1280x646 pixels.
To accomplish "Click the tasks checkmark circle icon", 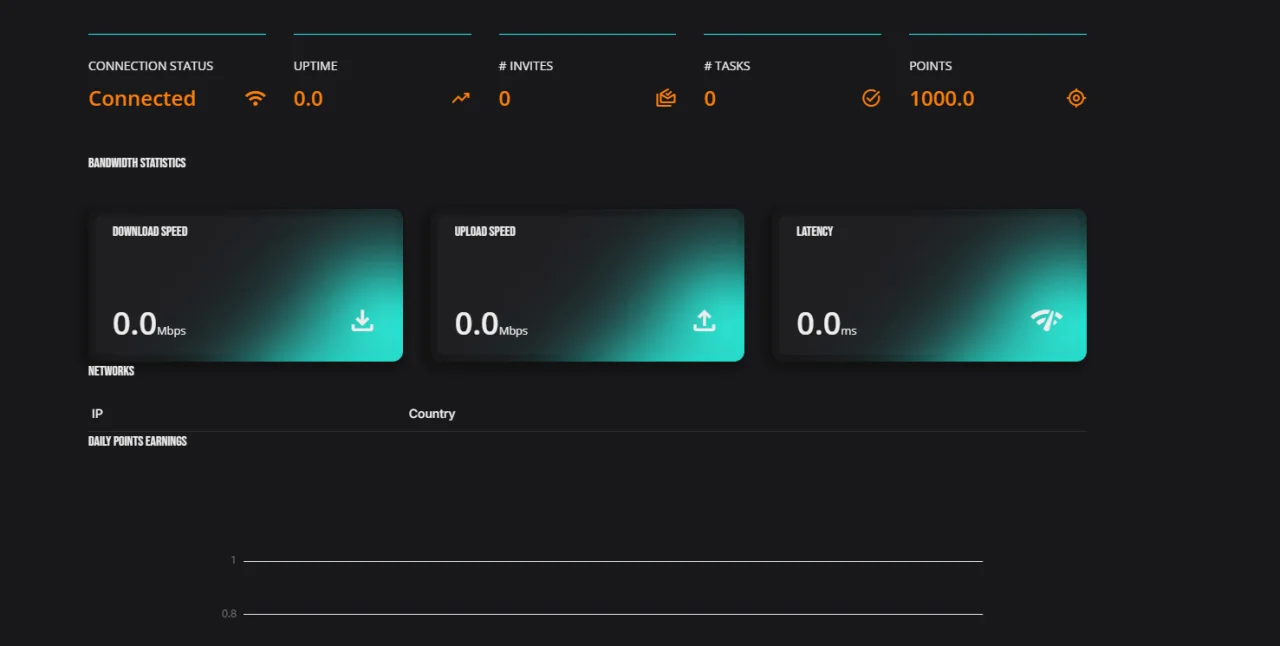I will tap(871, 98).
